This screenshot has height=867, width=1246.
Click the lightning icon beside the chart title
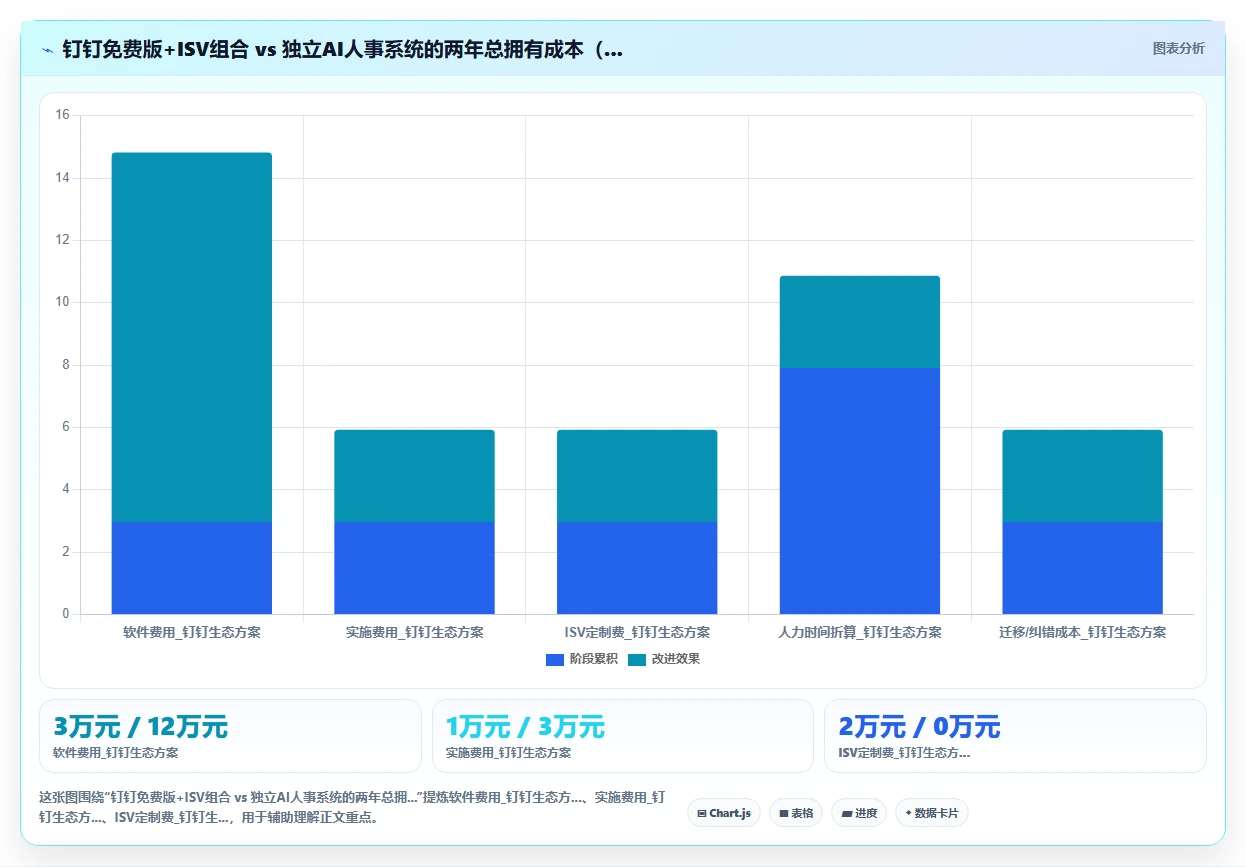coord(47,50)
